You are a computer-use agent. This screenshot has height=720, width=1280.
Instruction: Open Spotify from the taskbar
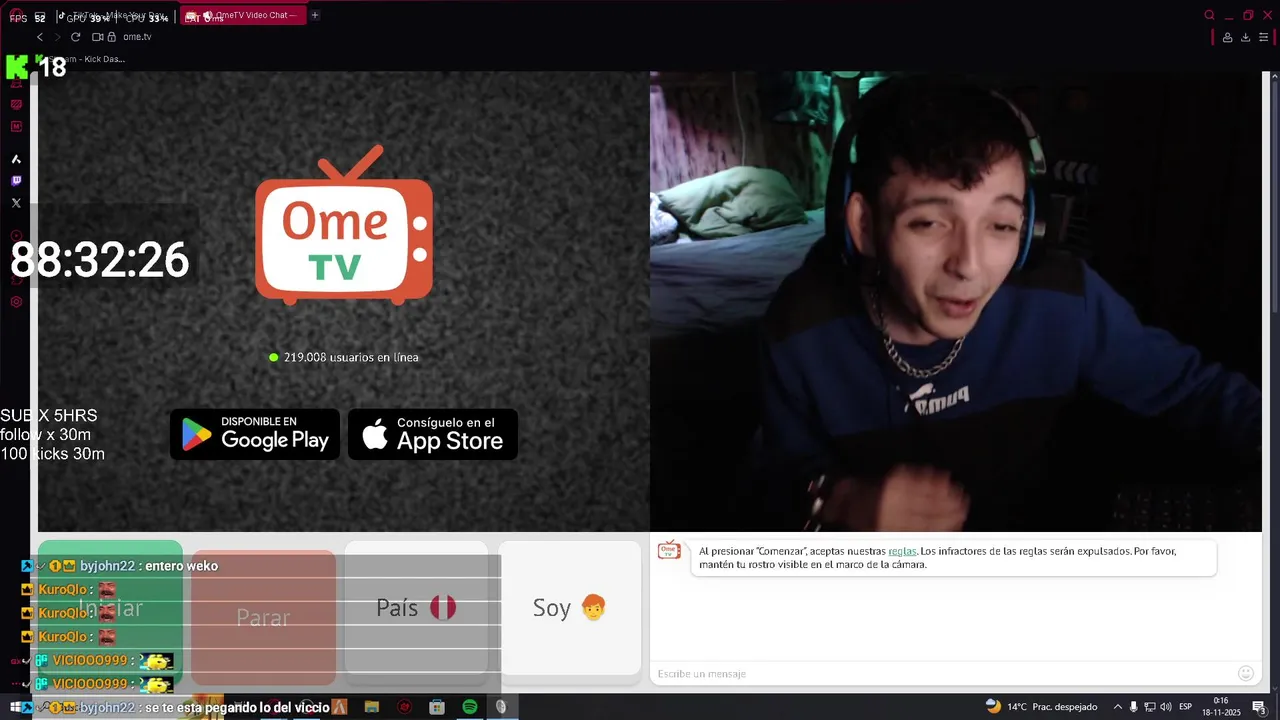coord(470,707)
